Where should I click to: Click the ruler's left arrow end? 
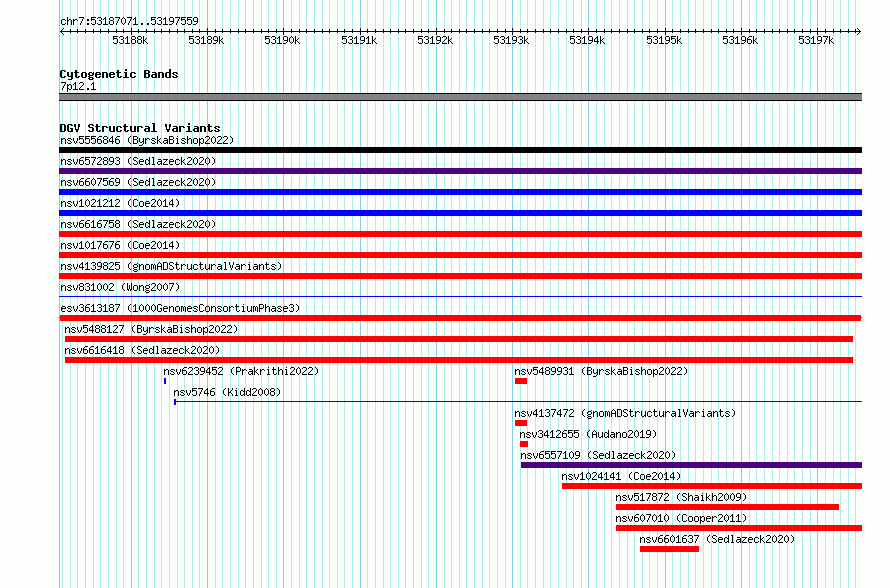(x=62, y=31)
